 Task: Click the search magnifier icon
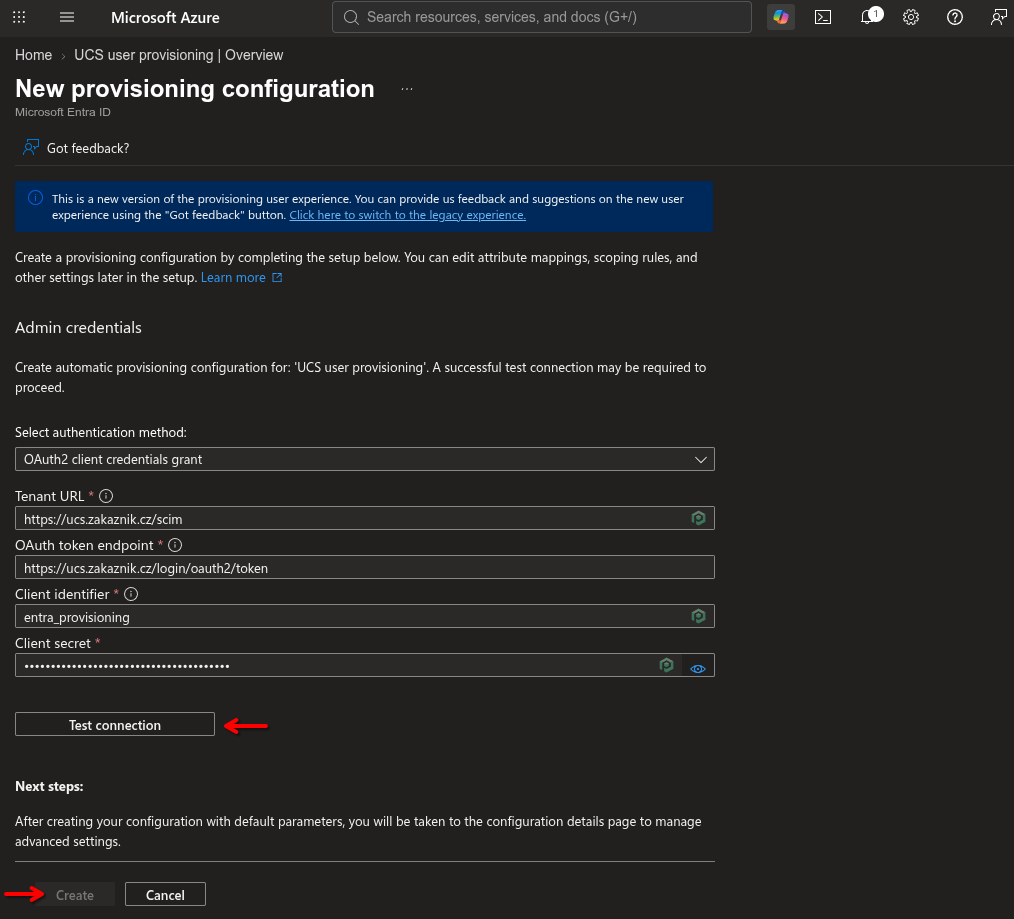pyautogui.click(x=351, y=17)
